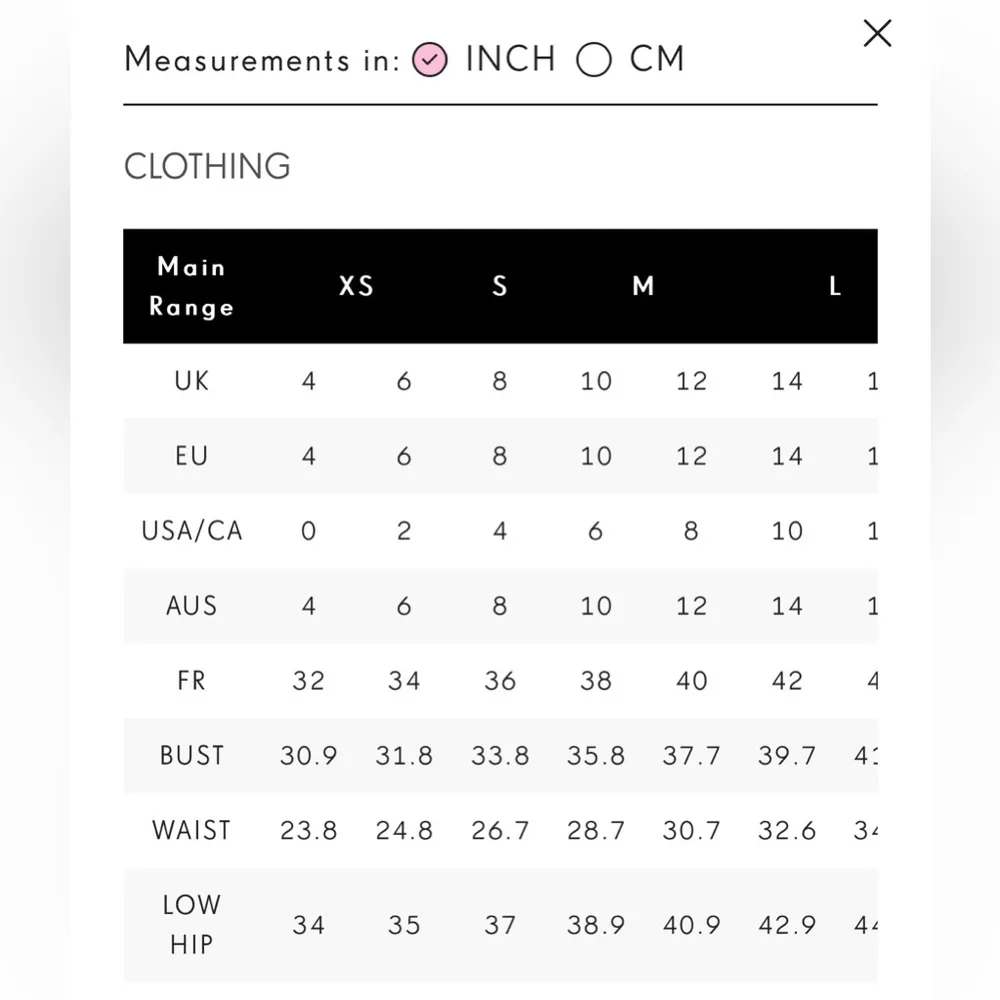Select the XS size column header
The height and width of the screenshot is (1000, 1000).
coord(356,287)
